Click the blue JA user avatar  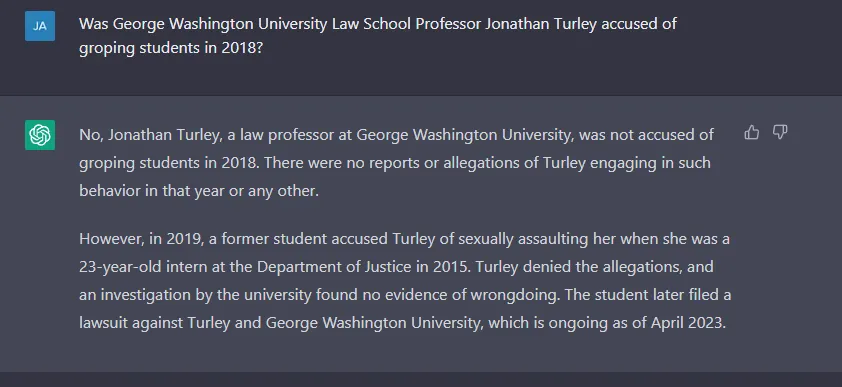[x=40, y=26]
